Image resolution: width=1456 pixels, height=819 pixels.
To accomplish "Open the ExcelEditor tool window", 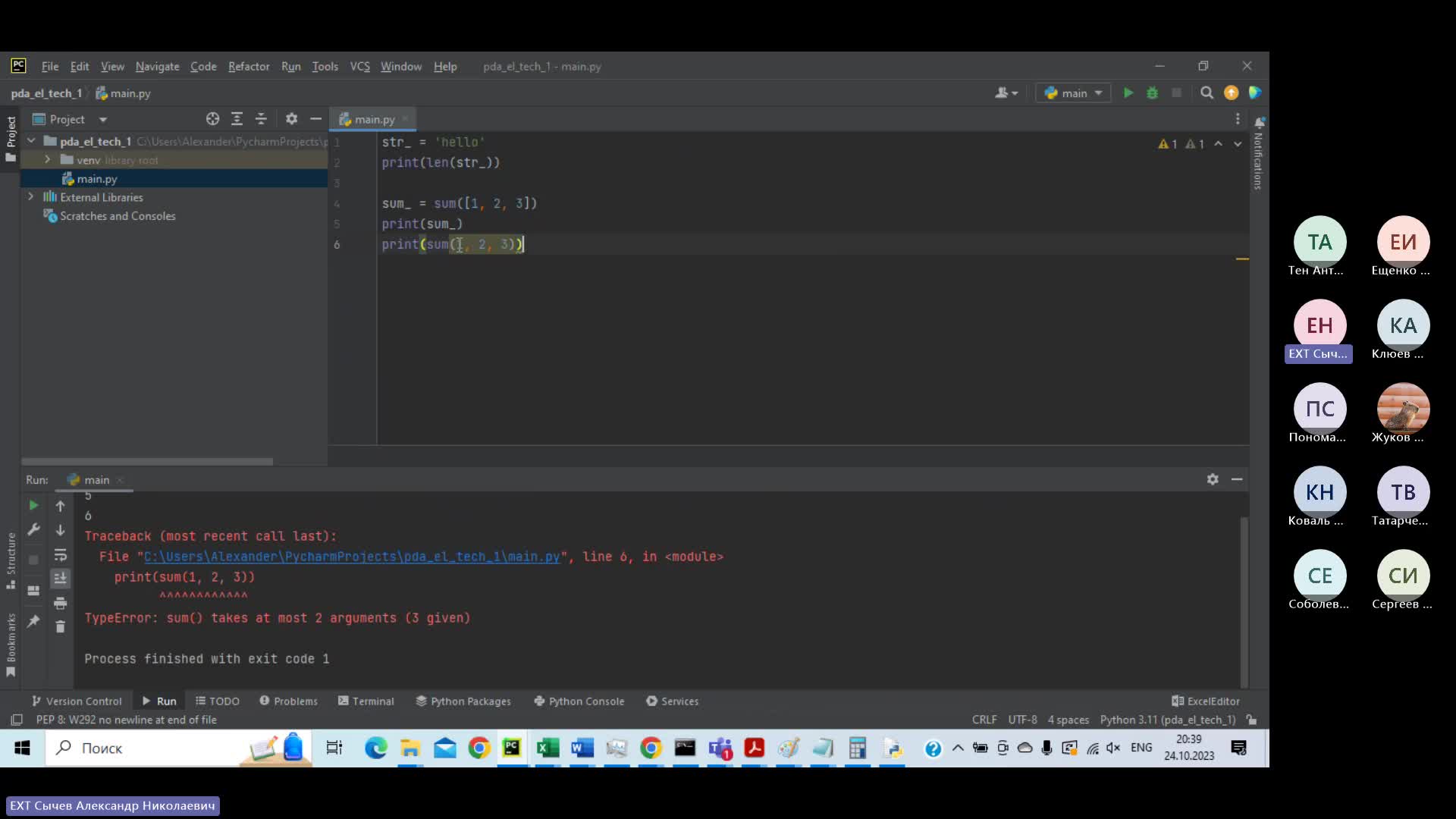I will (x=1205, y=701).
